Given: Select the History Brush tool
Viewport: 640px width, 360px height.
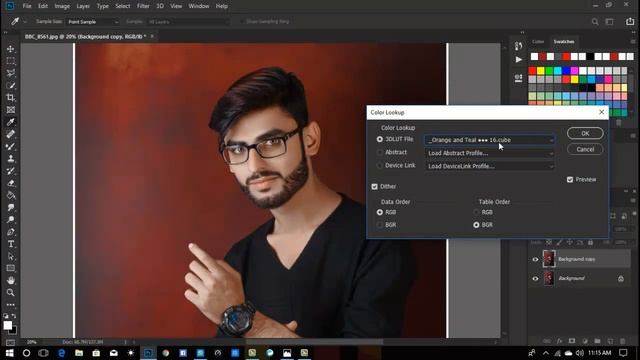Looking at the screenshot, I should coord(11,171).
